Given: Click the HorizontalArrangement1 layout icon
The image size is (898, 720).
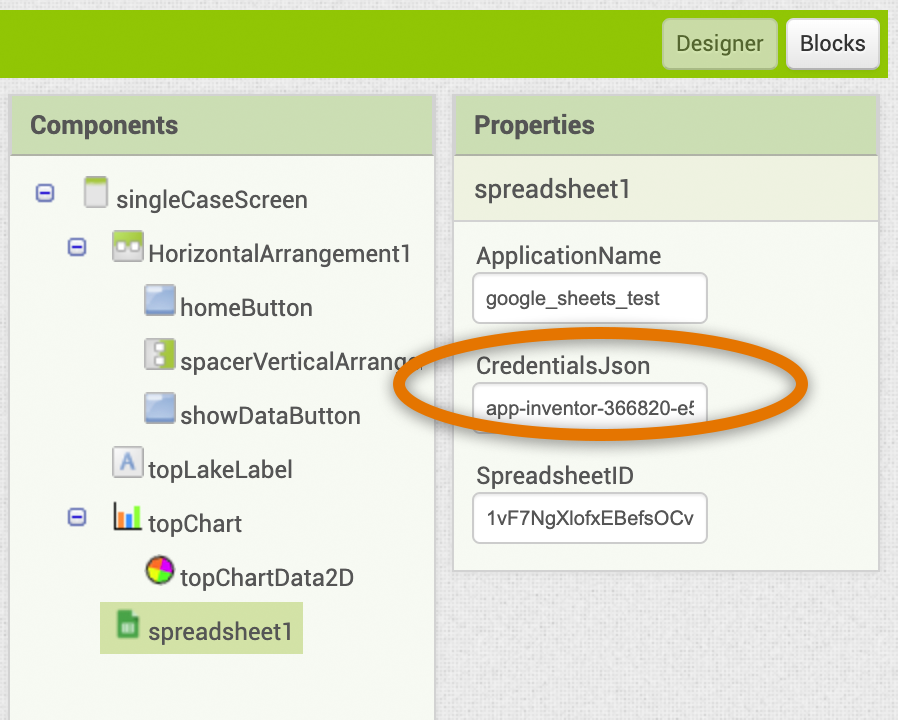Looking at the screenshot, I should 128,246.
